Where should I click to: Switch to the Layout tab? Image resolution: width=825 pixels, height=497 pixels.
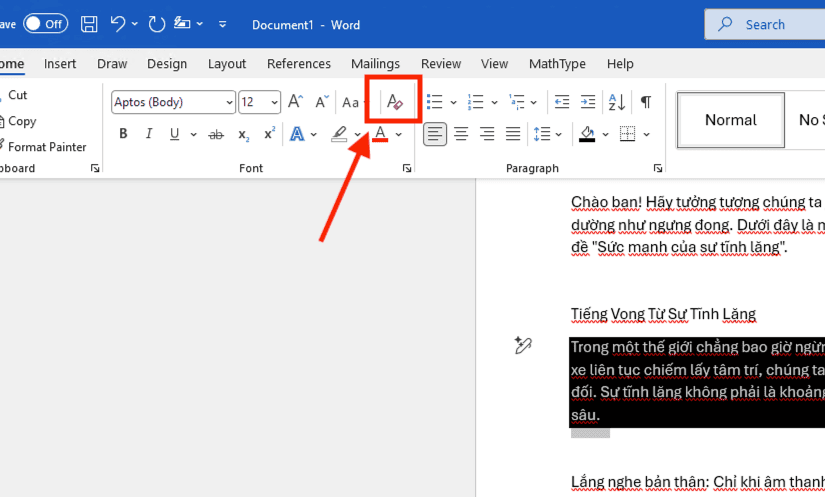pos(227,64)
